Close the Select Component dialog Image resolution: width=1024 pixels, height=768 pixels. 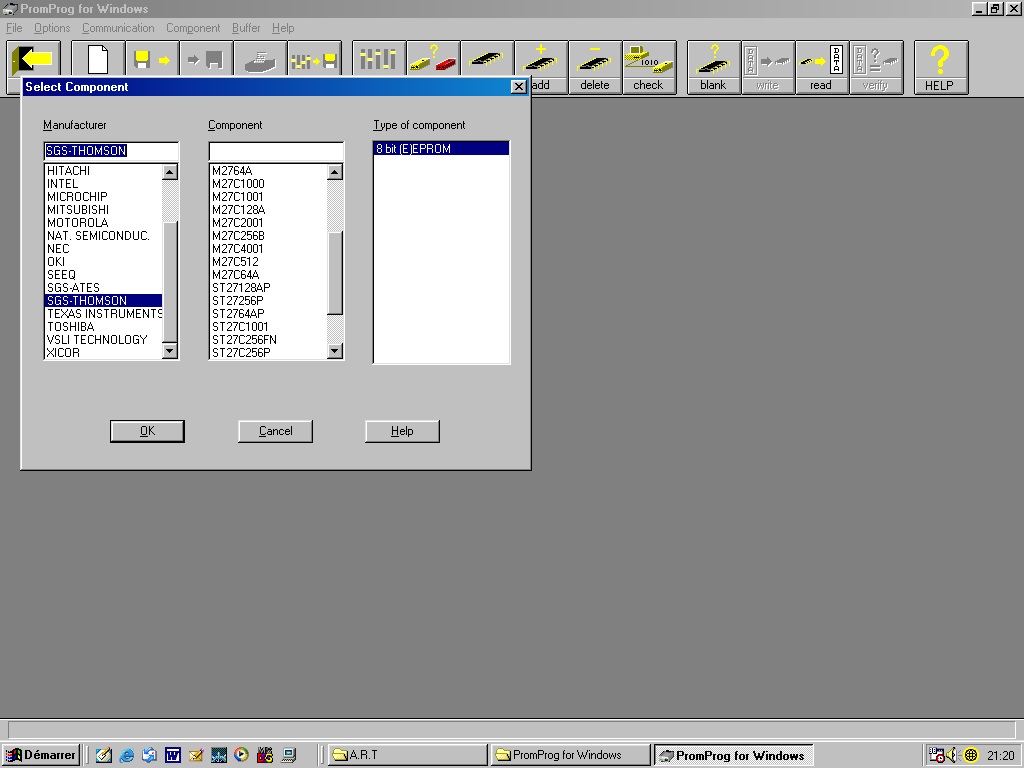[519, 86]
